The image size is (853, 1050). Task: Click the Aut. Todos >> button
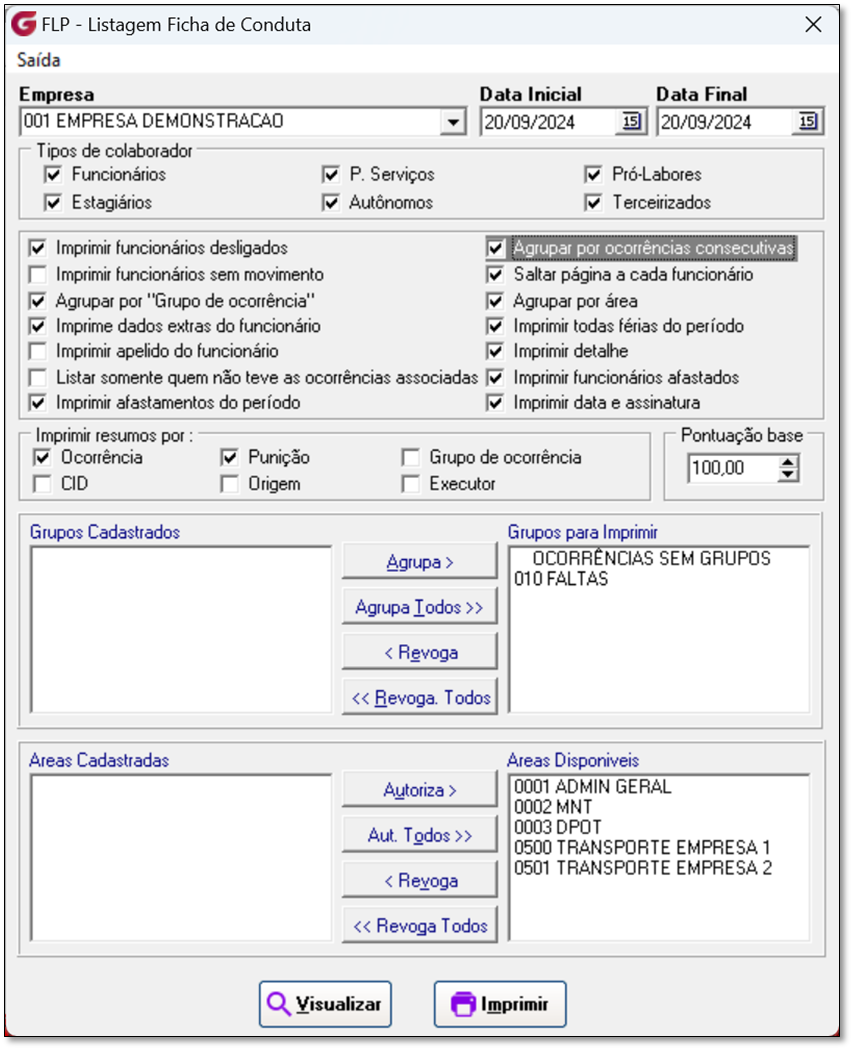click(420, 835)
